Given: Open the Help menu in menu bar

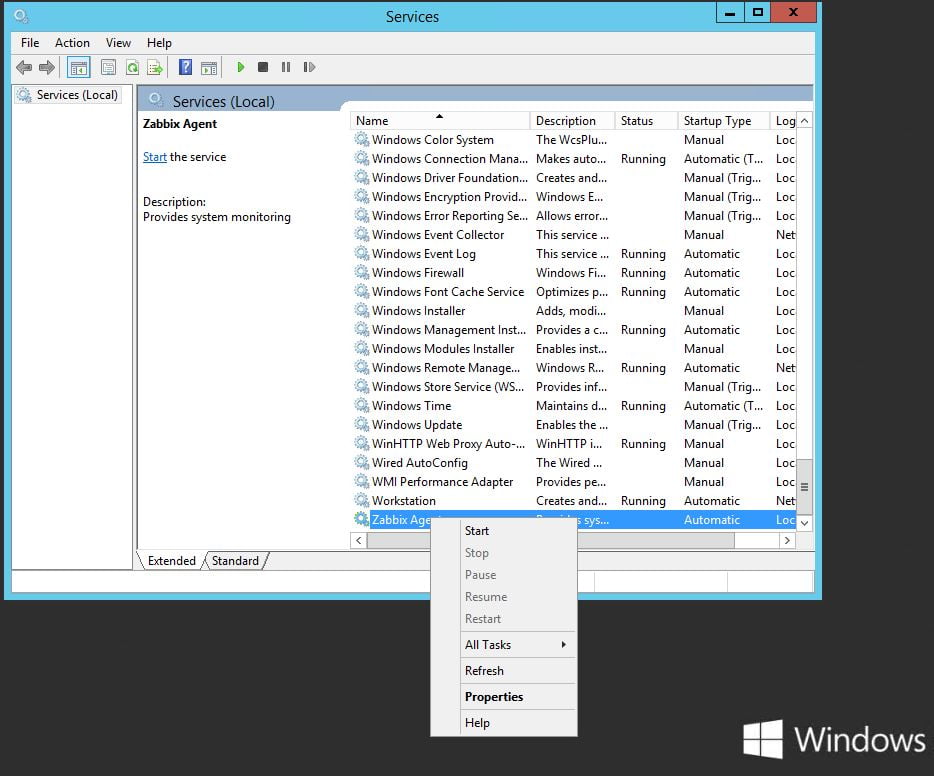Looking at the screenshot, I should click(x=159, y=43).
